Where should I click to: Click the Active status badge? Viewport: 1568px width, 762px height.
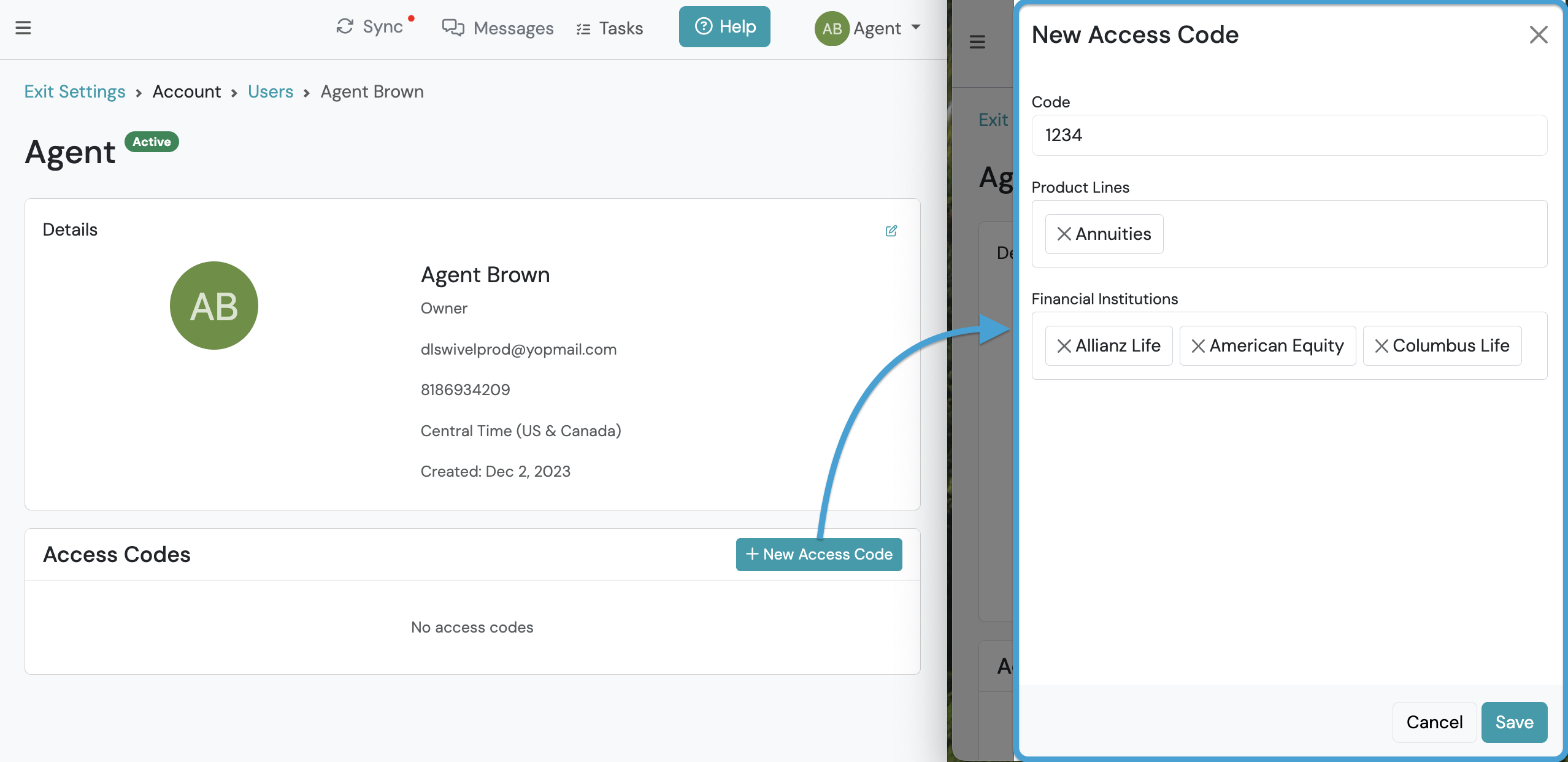[152, 142]
